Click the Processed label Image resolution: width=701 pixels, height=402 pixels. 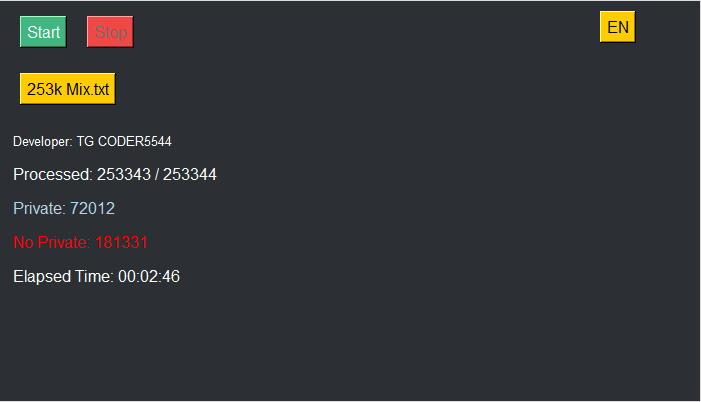click(52, 175)
